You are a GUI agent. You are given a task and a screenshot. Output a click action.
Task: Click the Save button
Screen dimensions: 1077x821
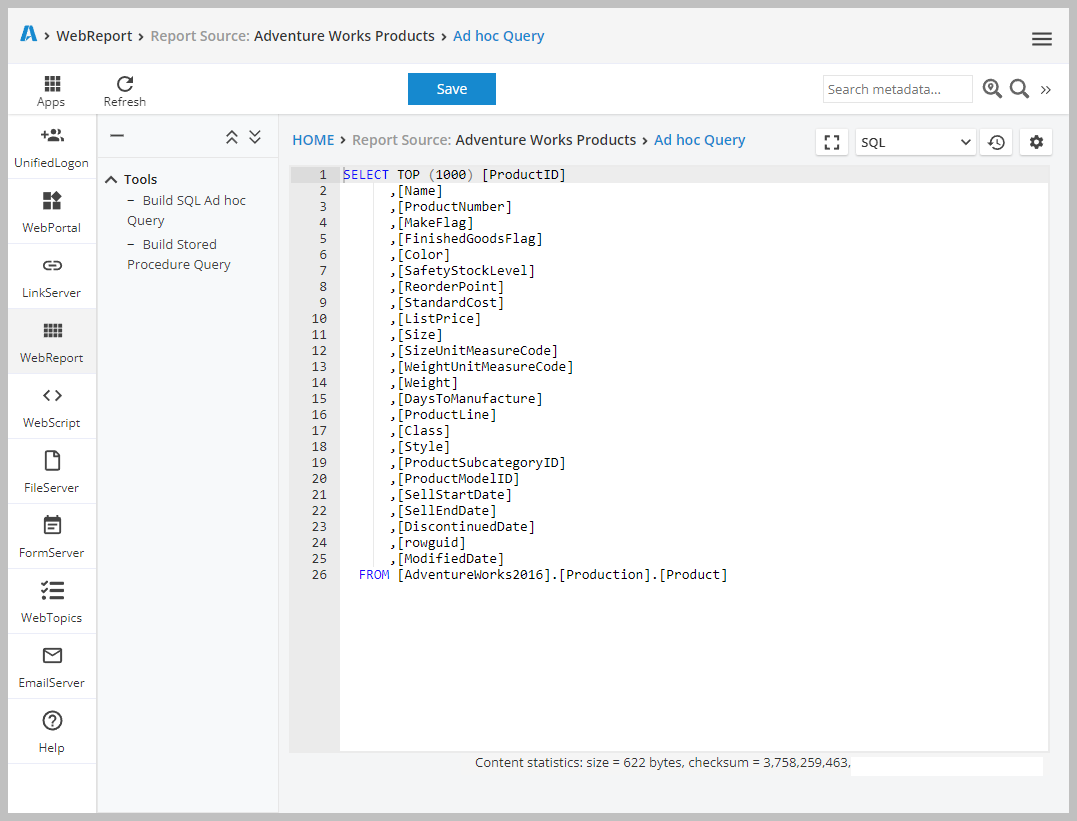[451, 89]
